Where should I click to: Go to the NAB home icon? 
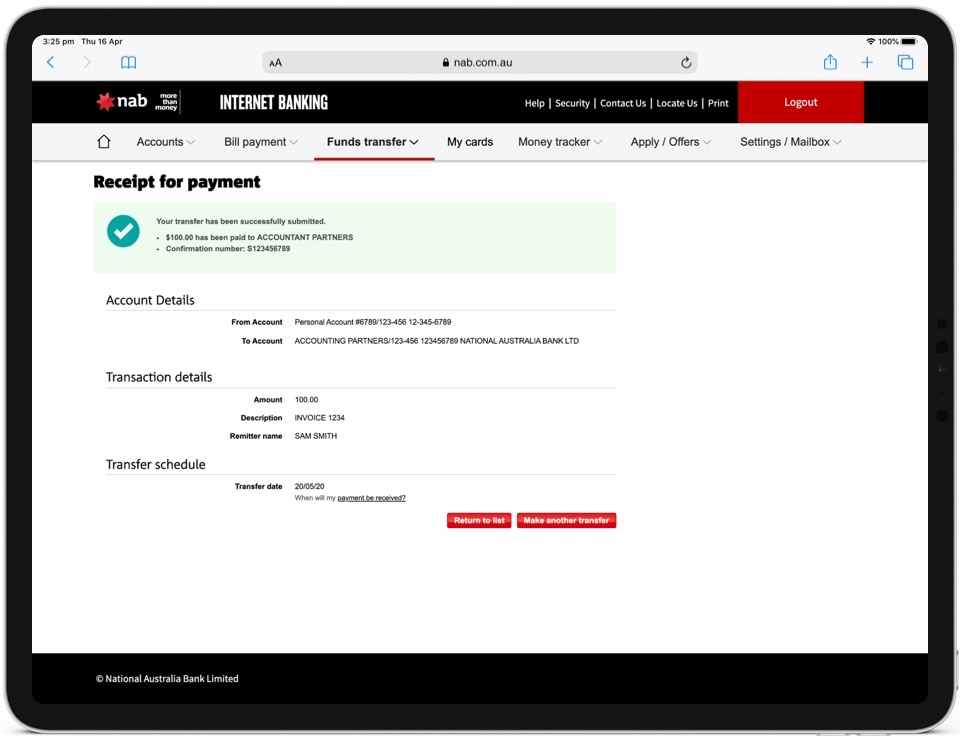pyautogui.click(x=104, y=142)
